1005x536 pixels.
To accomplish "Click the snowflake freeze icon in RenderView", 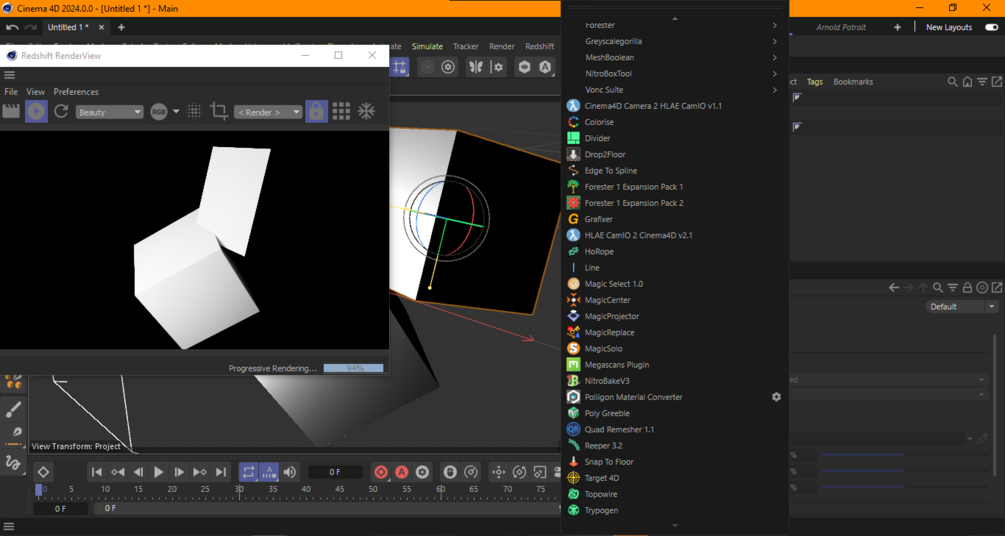I will pos(366,112).
